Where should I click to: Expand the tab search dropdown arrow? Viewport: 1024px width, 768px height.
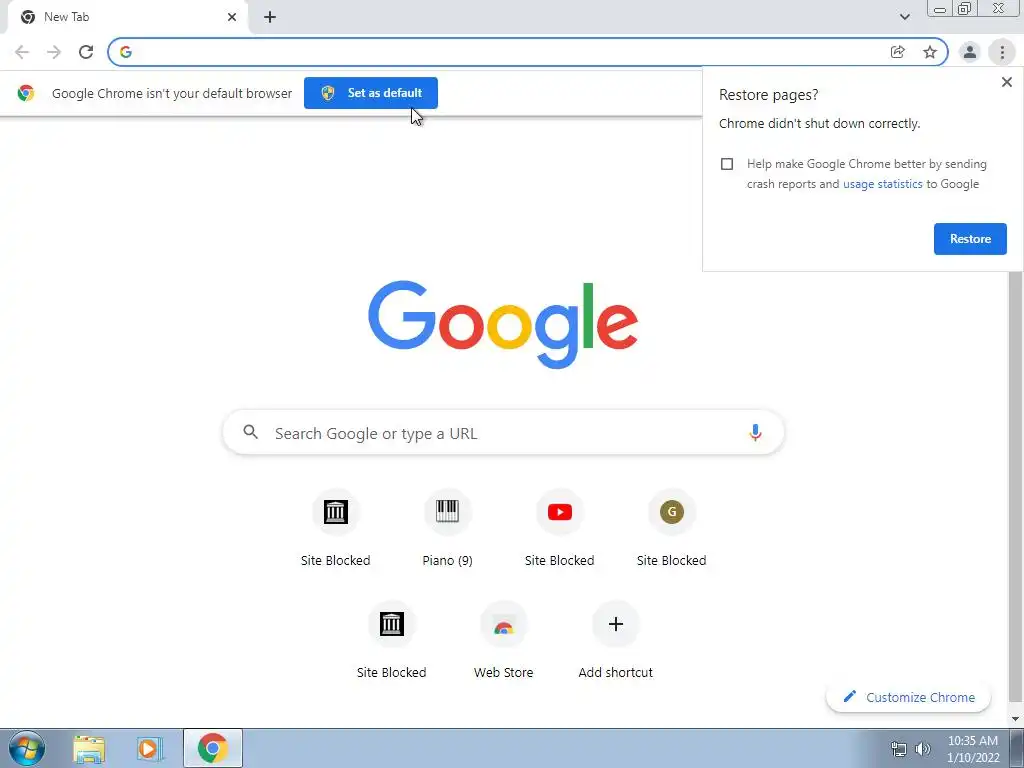click(x=904, y=17)
